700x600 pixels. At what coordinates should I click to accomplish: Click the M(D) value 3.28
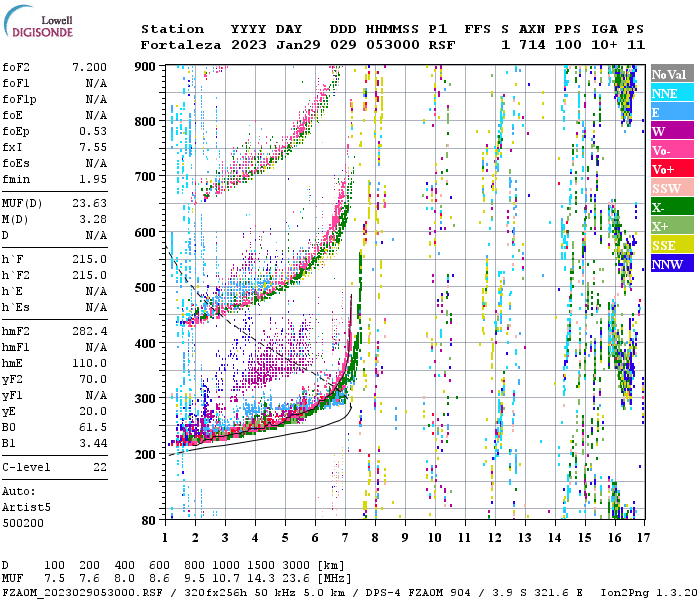[93, 219]
